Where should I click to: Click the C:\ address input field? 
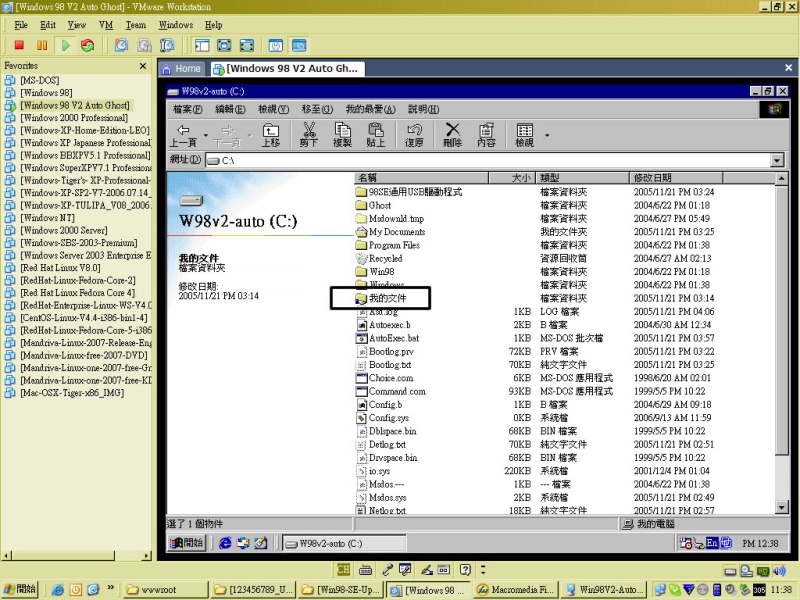489,160
